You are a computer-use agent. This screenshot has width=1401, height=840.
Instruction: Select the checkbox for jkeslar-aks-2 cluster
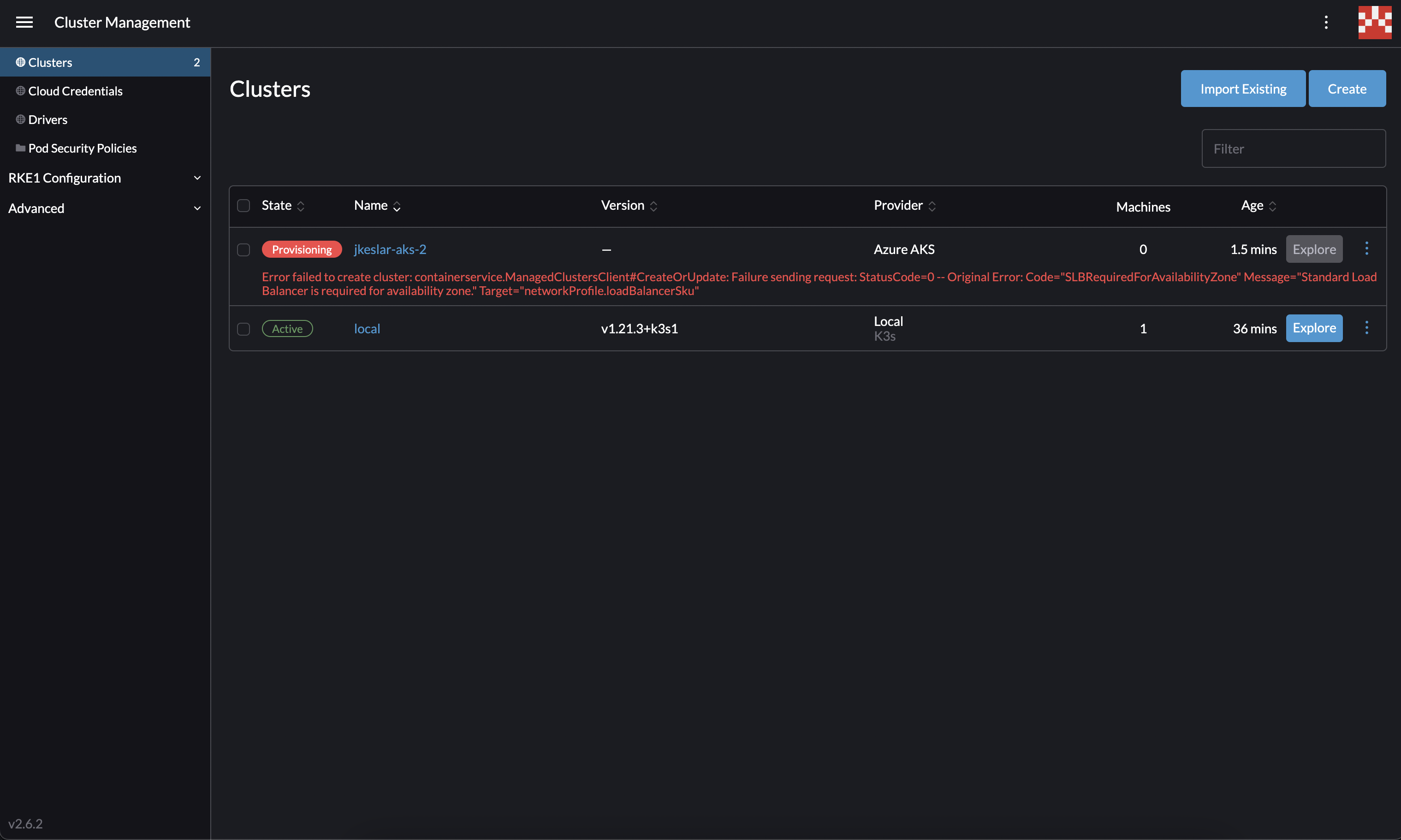coord(243,249)
